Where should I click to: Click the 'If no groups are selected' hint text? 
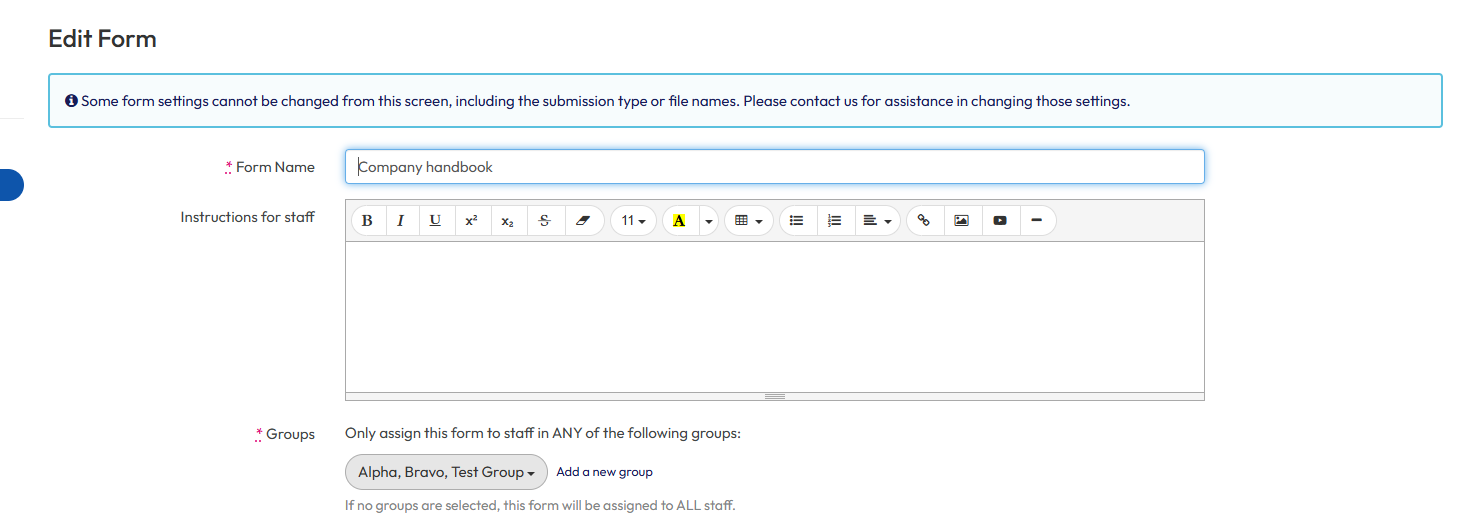[x=540, y=506]
